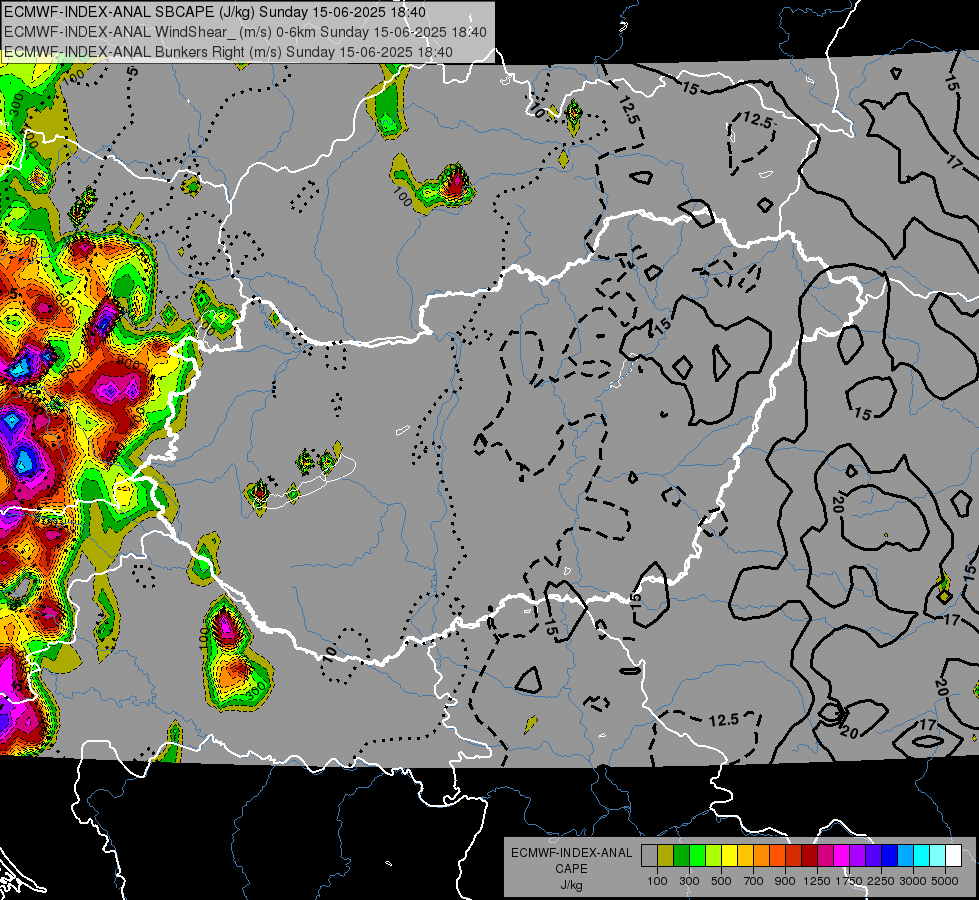Select the bright green legend swatch at 300
This screenshot has width=979, height=900.
tap(697, 855)
